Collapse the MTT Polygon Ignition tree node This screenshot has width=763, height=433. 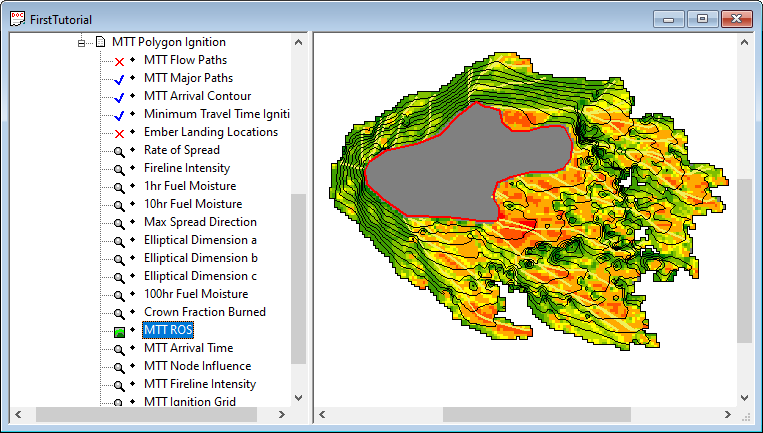(x=81, y=43)
